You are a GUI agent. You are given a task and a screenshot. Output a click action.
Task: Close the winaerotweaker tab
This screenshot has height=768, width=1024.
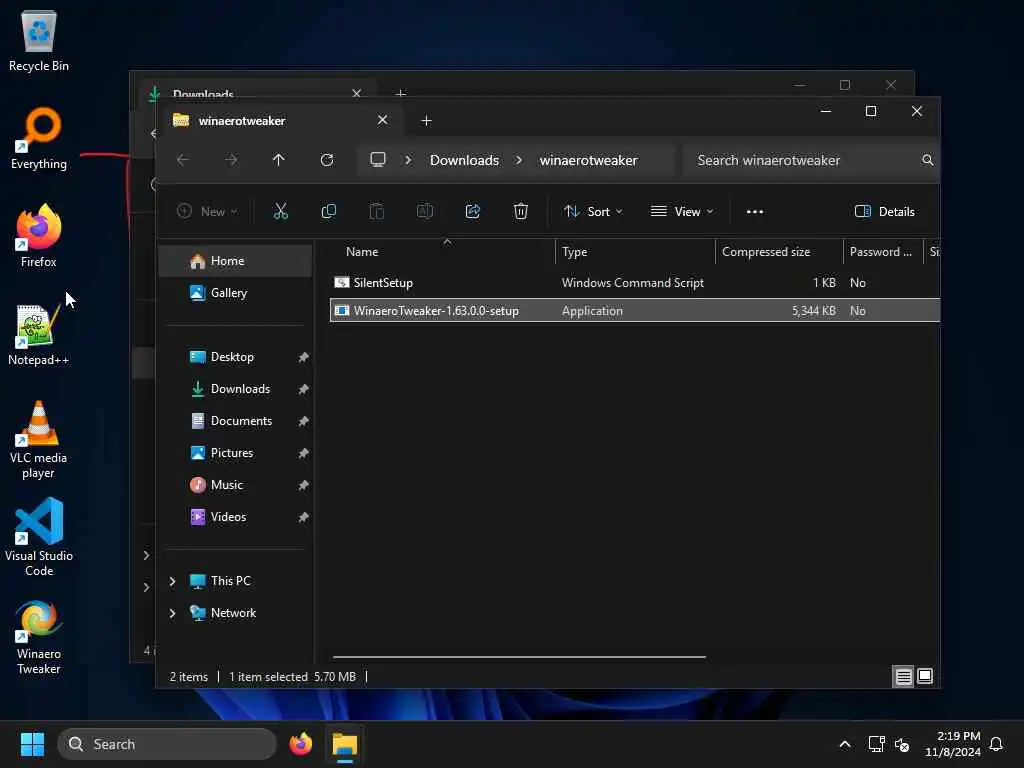[x=383, y=120]
